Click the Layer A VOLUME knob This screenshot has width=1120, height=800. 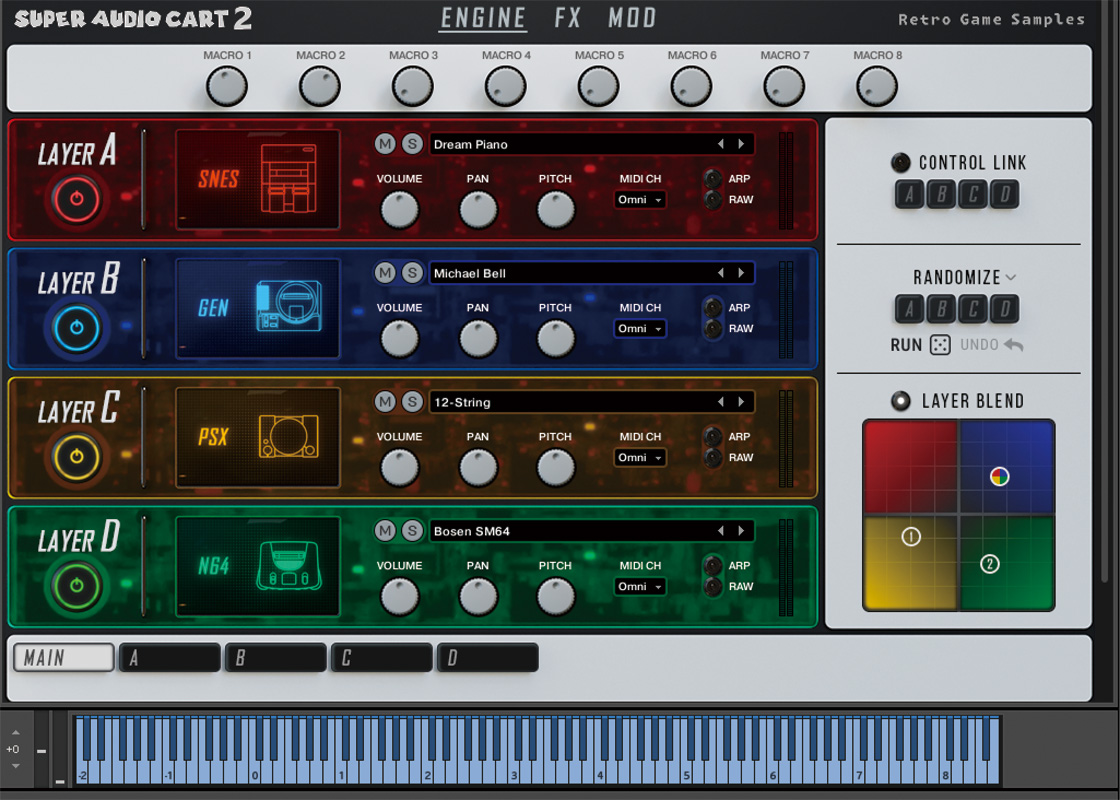(x=399, y=210)
